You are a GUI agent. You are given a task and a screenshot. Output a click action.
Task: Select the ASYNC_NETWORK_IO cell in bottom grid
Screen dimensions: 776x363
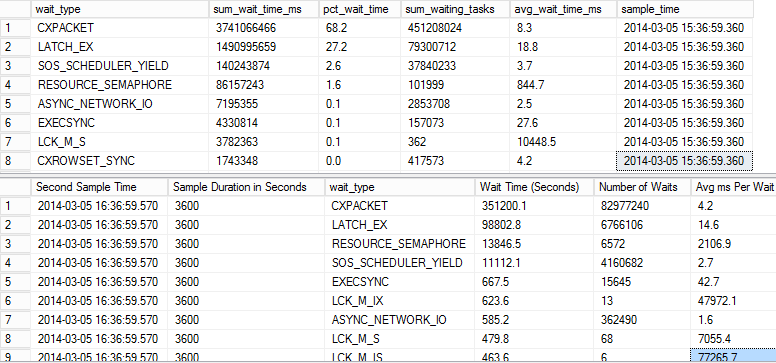click(400, 320)
